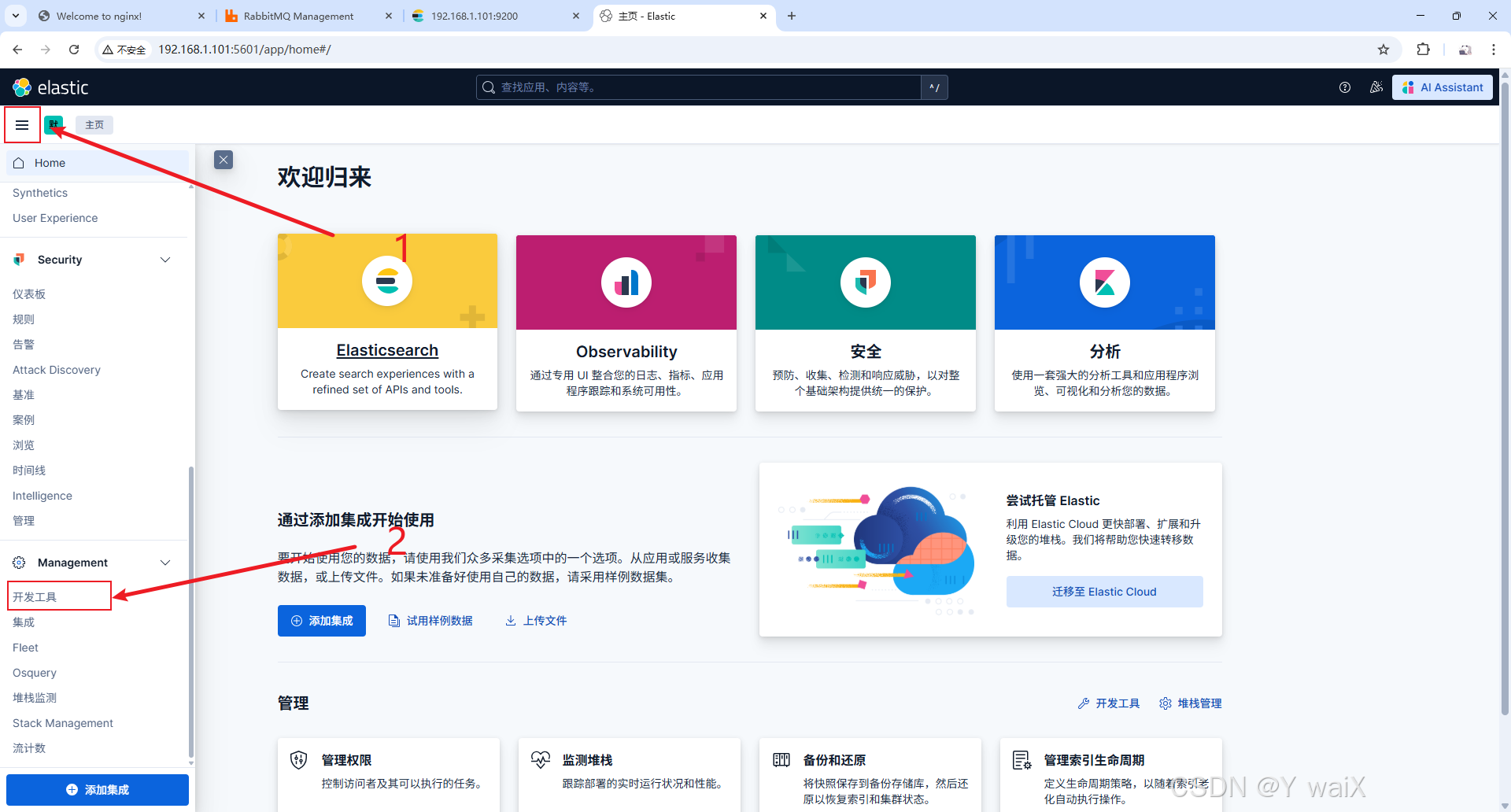Image resolution: width=1511 pixels, height=812 pixels.
Task: Open the 备份和还原 card title
Action: click(835, 760)
